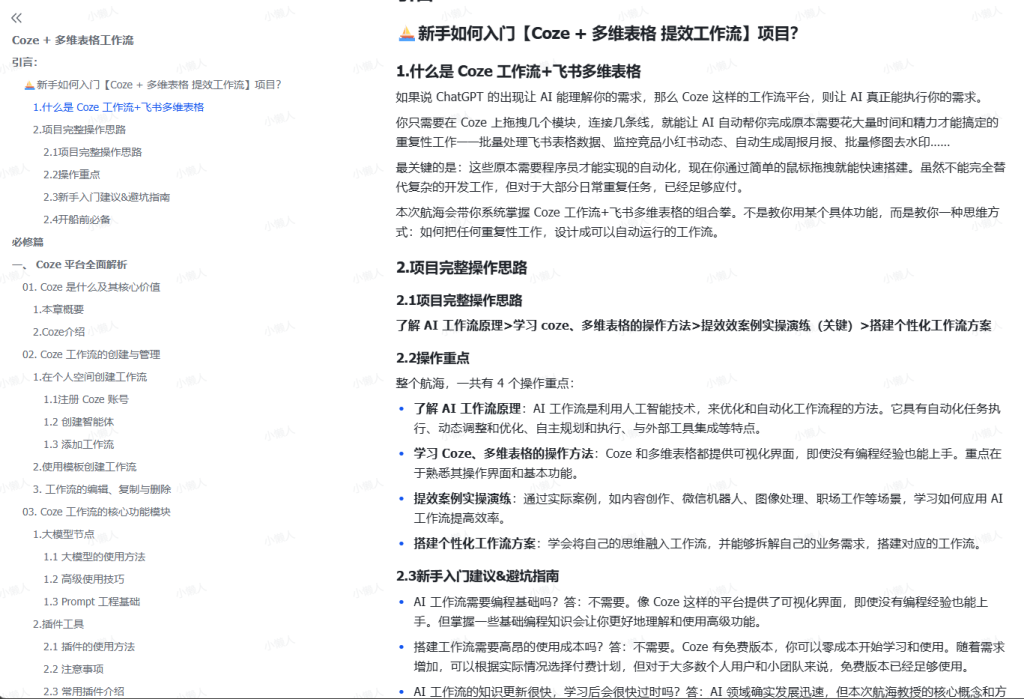Click document subheading 2.1项目完整操作思路
Viewport: 1024px width, 699px height.
point(459,301)
